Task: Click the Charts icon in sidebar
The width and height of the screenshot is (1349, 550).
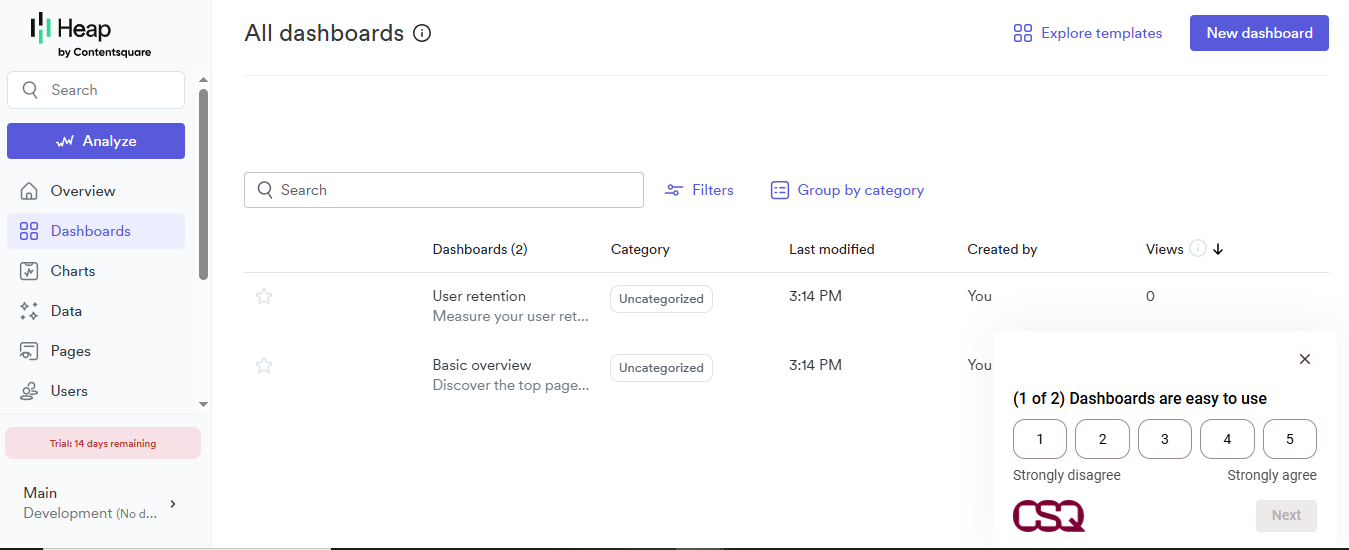Action: [x=29, y=271]
